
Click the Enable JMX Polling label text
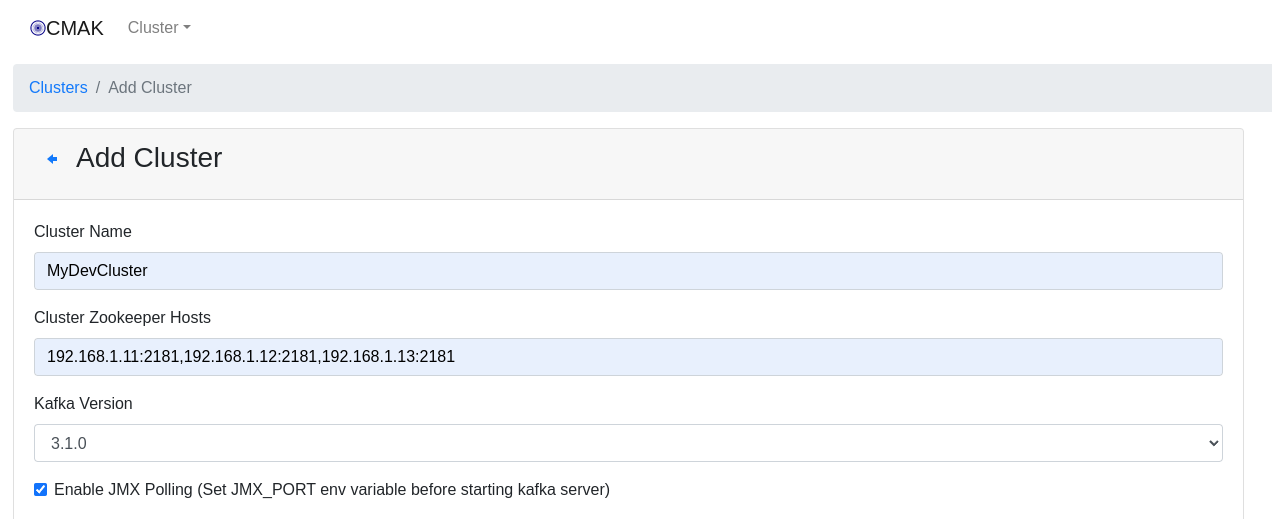[122, 490]
